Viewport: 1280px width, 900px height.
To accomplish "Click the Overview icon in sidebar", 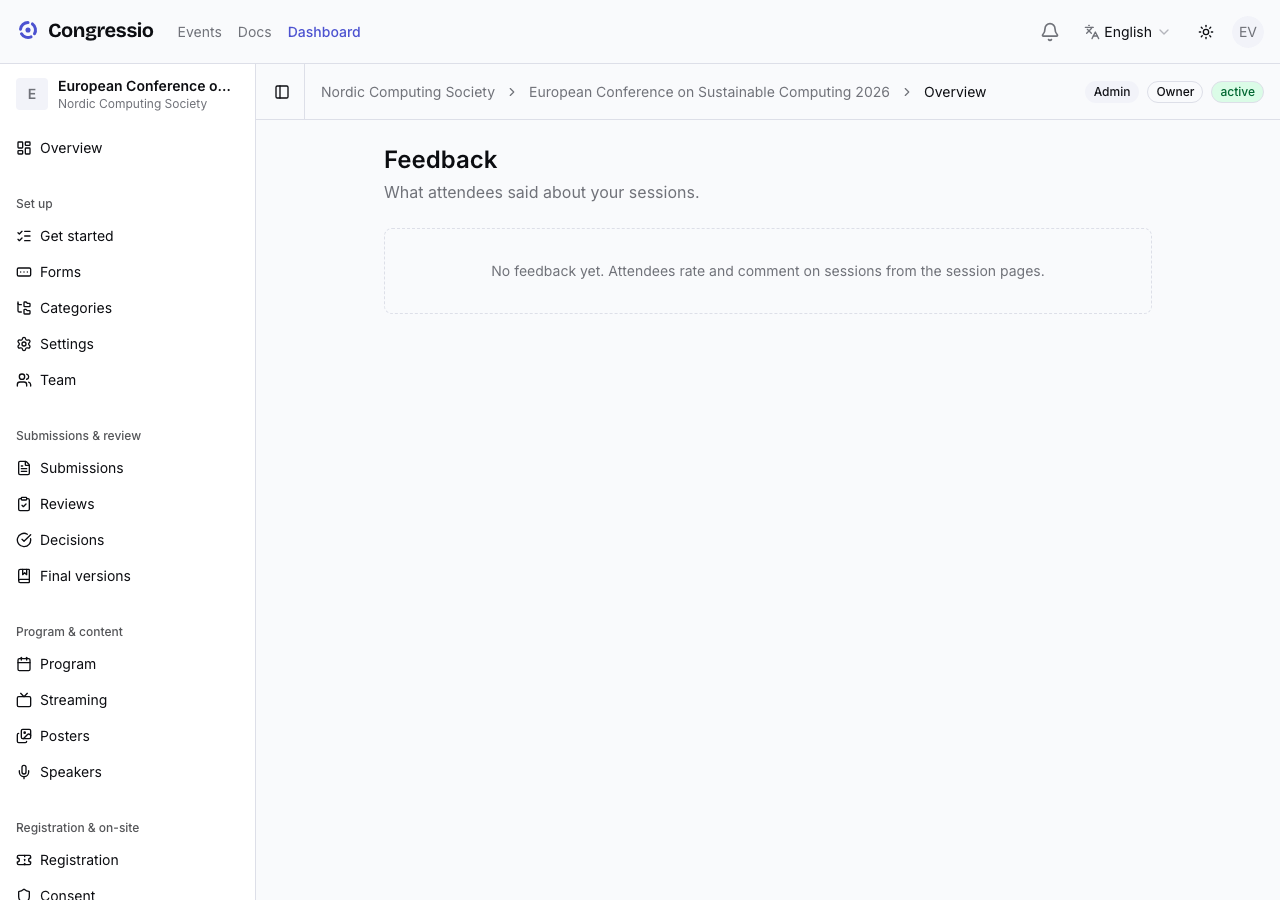I will 24,148.
